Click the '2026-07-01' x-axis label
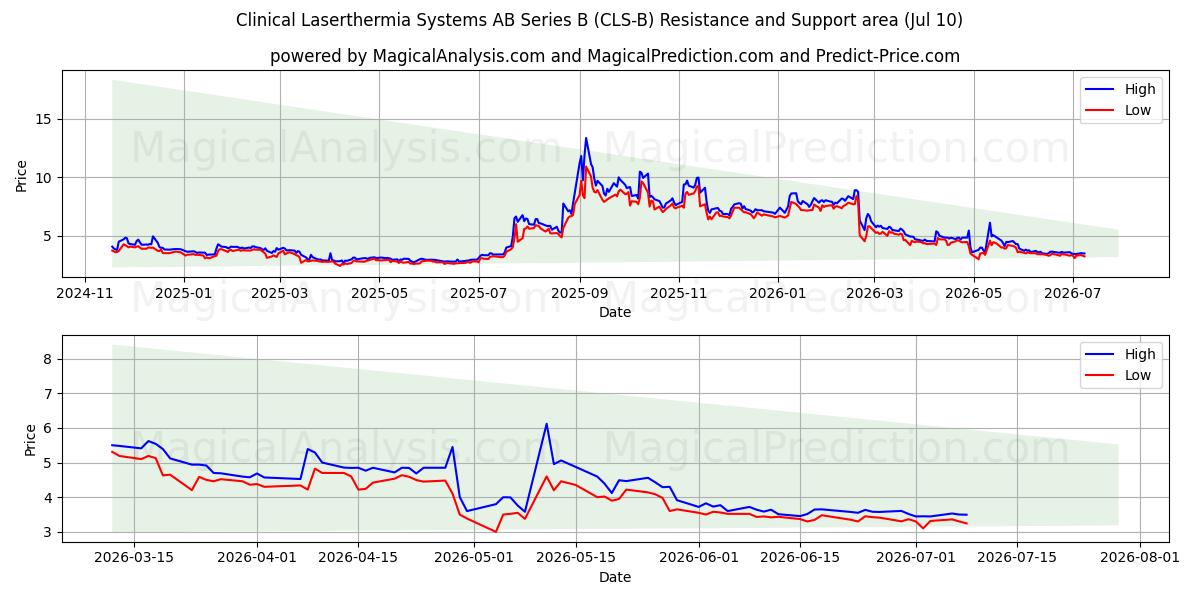This screenshot has width=1200, height=600. click(x=916, y=558)
